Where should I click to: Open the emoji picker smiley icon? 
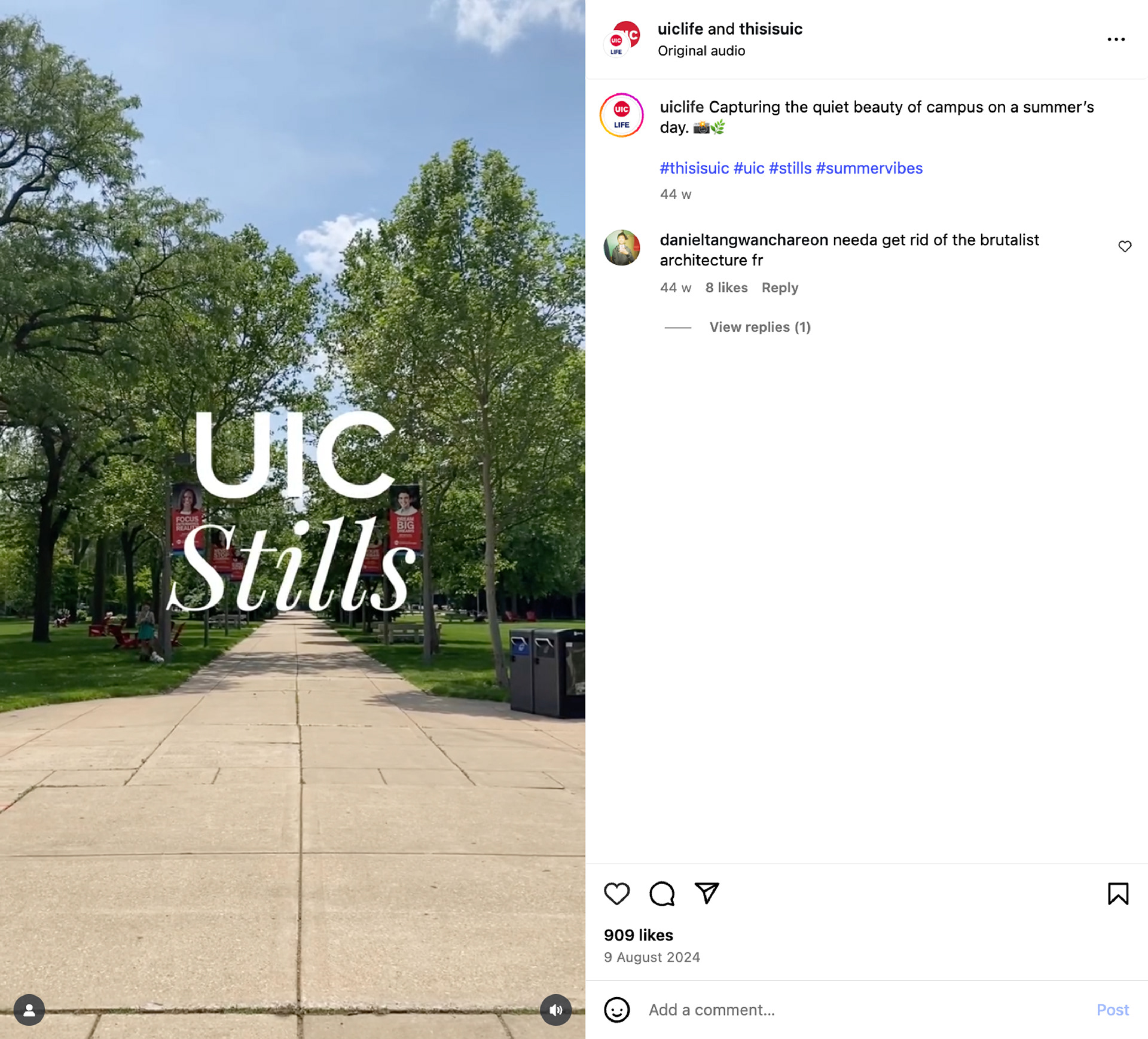tap(616, 1010)
